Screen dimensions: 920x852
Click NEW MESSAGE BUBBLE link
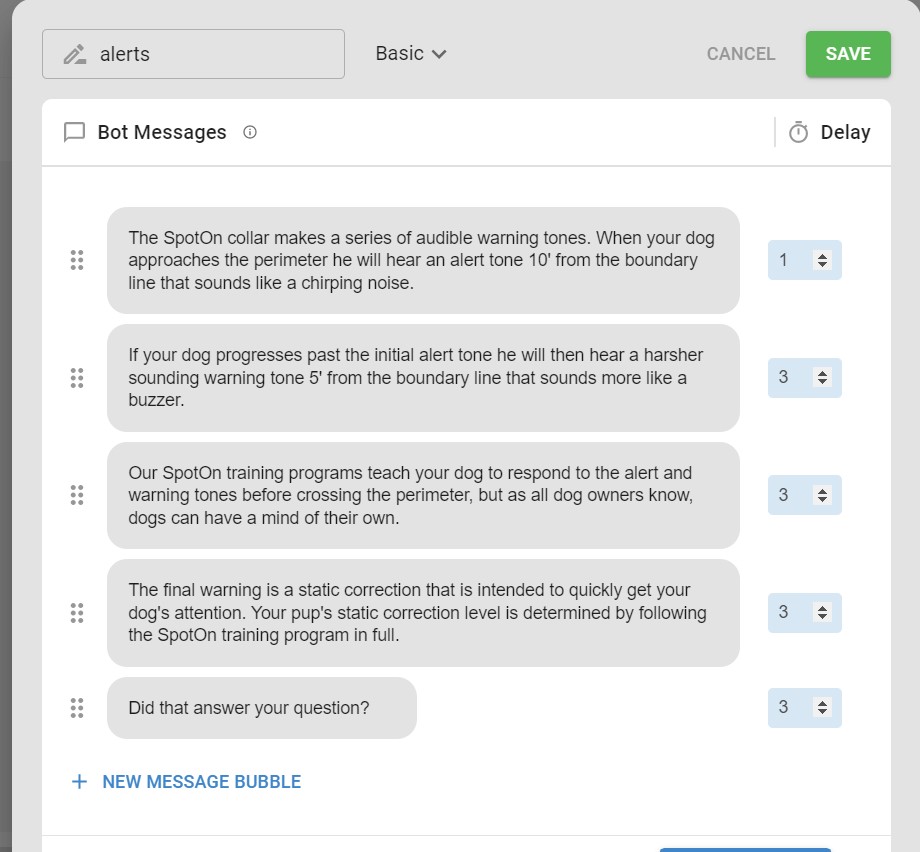pyautogui.click(x=202, y=782)
